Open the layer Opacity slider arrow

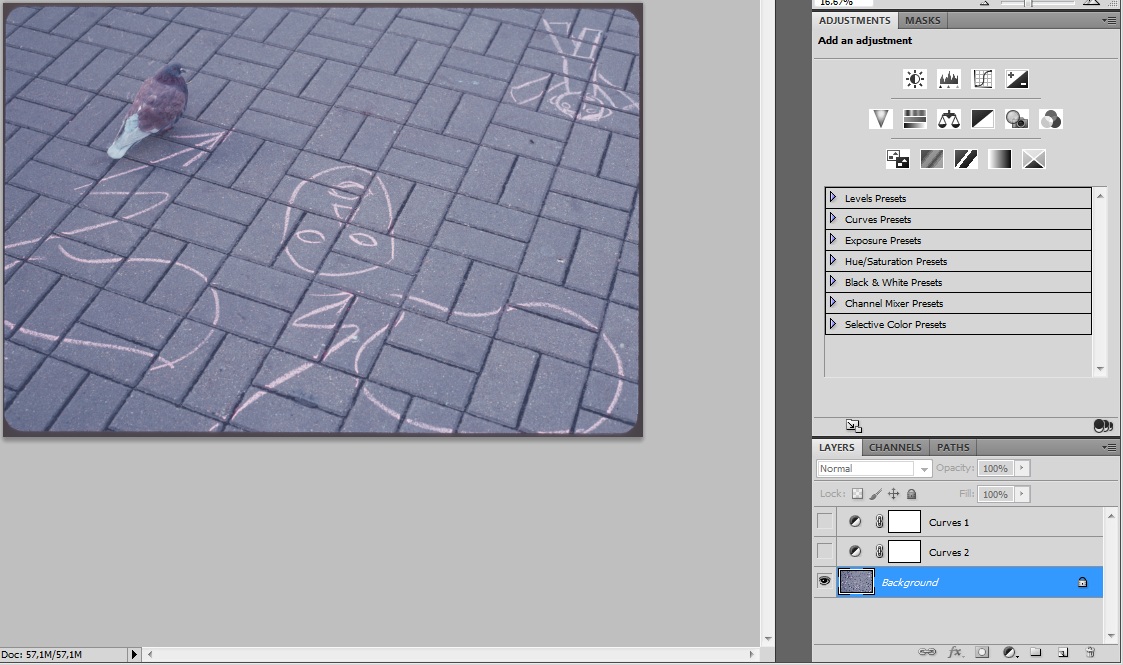tap(1021, 468)
